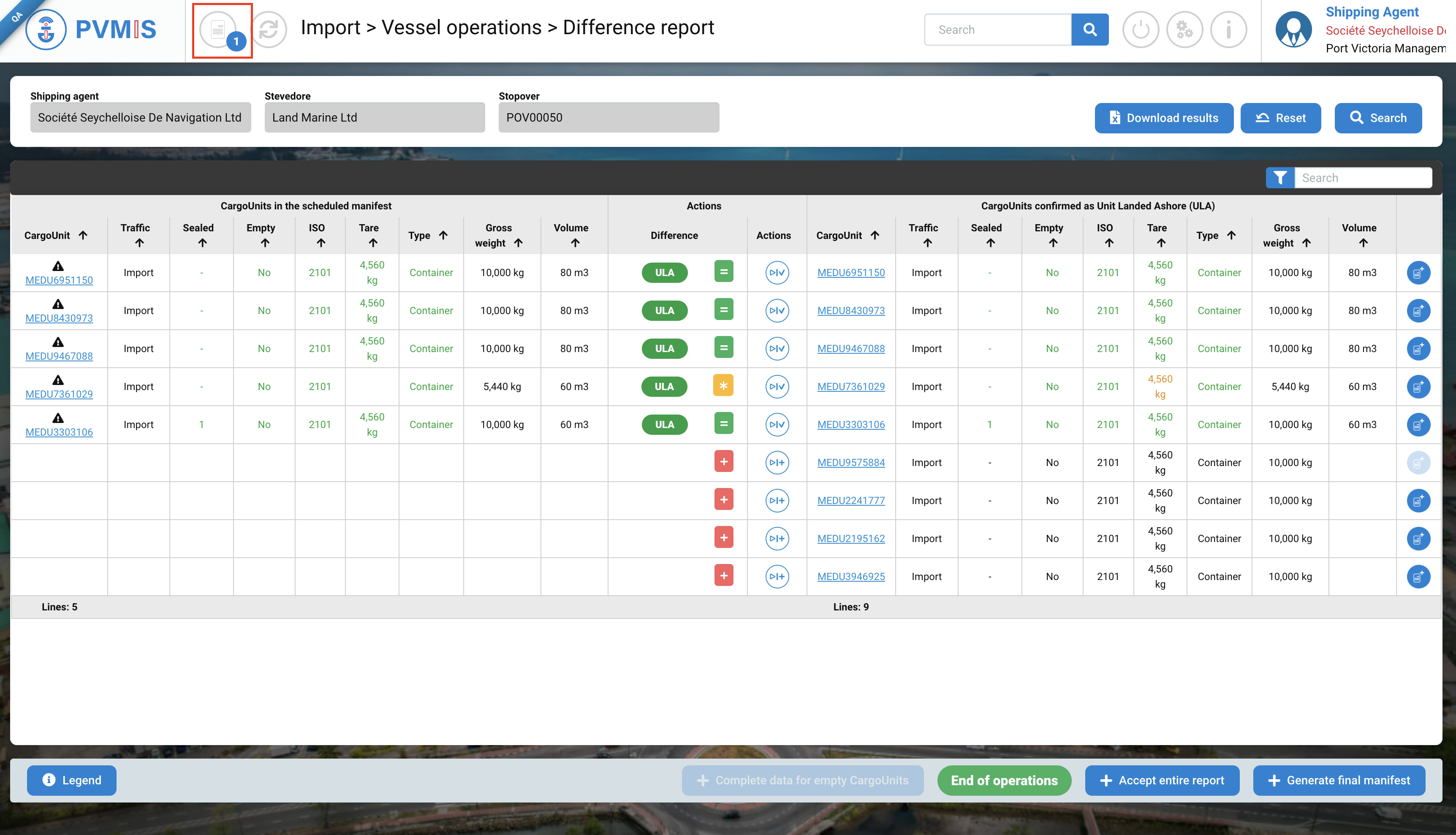Open the documents icon with badge 1
1456x835 pixels.
219,30
